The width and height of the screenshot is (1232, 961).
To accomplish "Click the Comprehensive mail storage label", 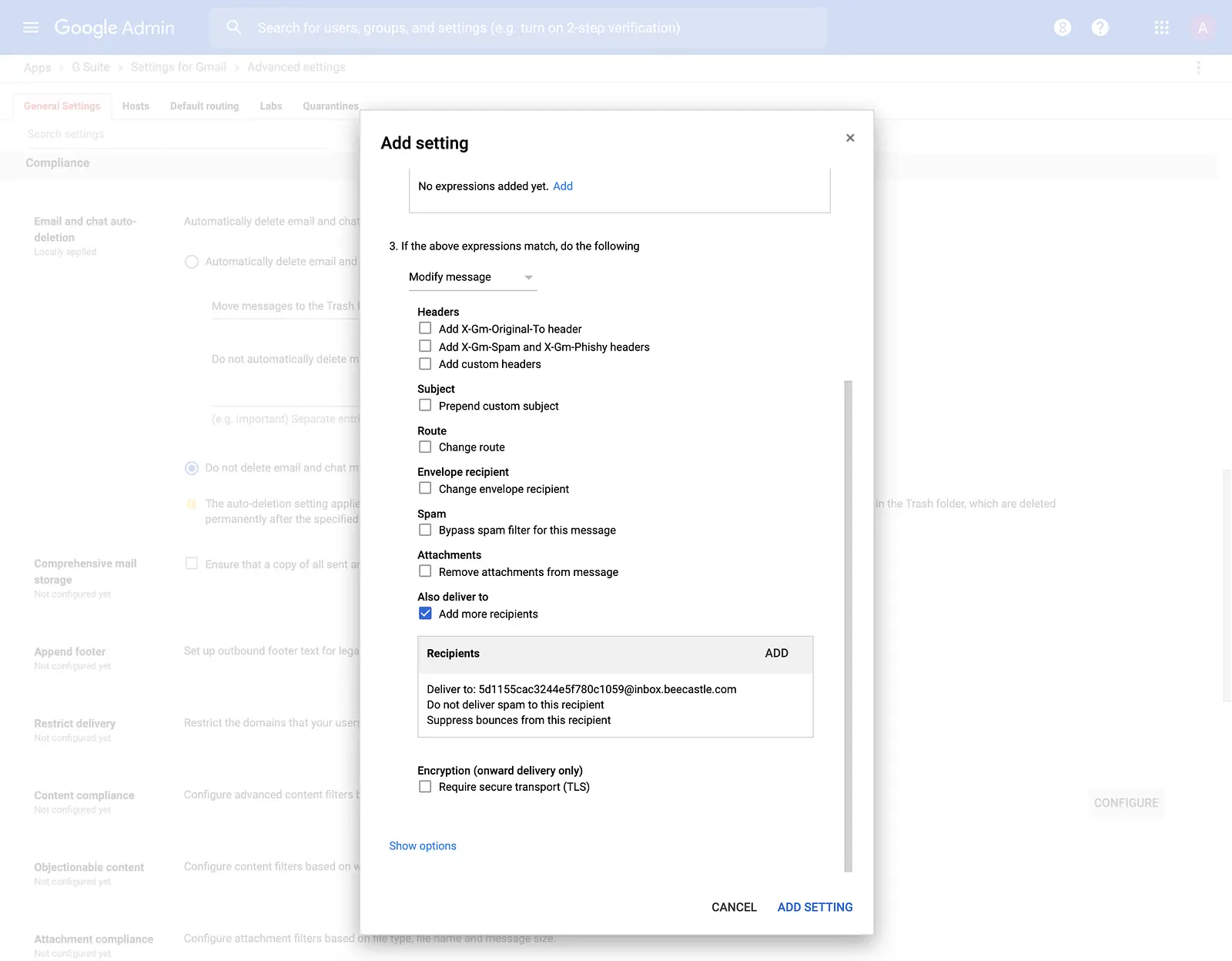I will (85, 571).
